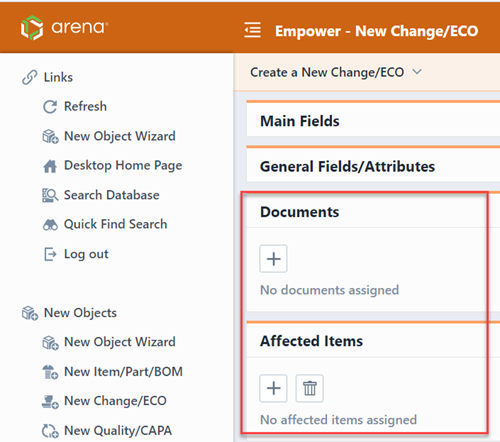Viewport: 500px width, 442px height.
Task: Click the Log out door icon
Action: point(50,254)
